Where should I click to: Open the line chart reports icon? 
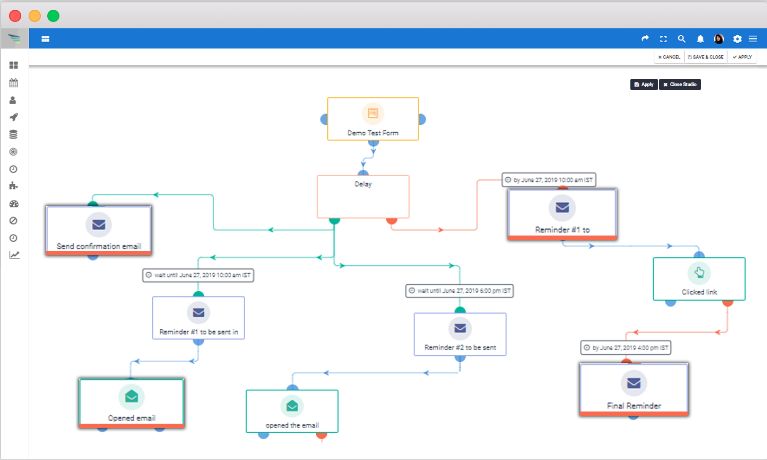pyautogui.click(x=14, y=255)
